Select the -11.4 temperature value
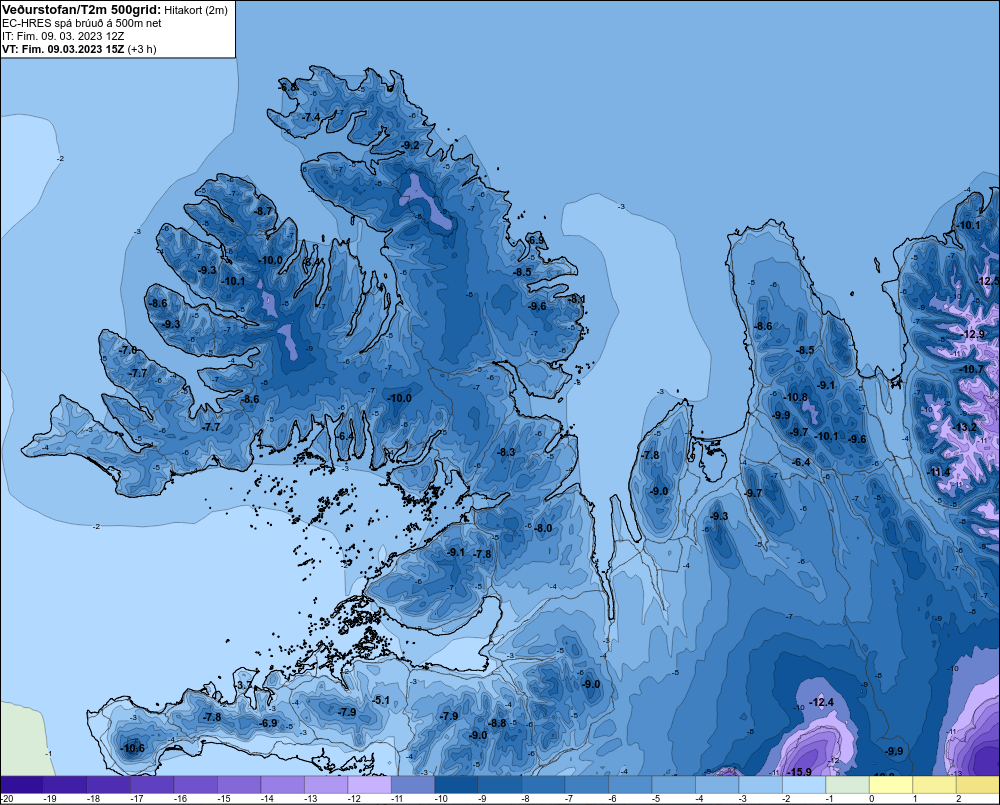Viewport: 1000px width, 805px height. (x=938, y=472)
